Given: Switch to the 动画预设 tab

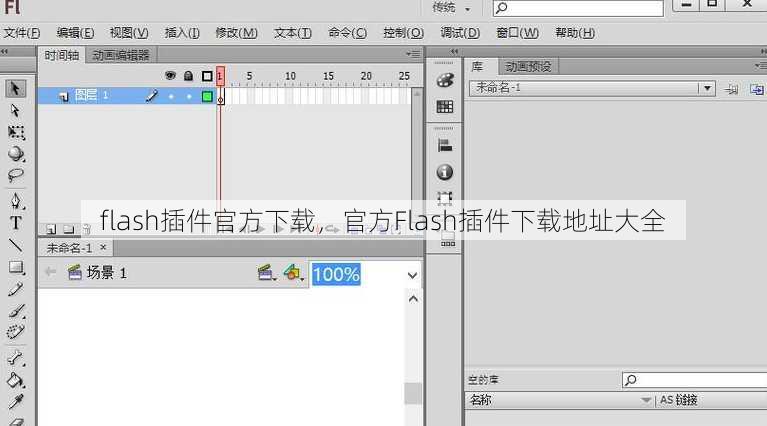Looking at the screenshot, I should pyautogui.click(x=528, y=67).
